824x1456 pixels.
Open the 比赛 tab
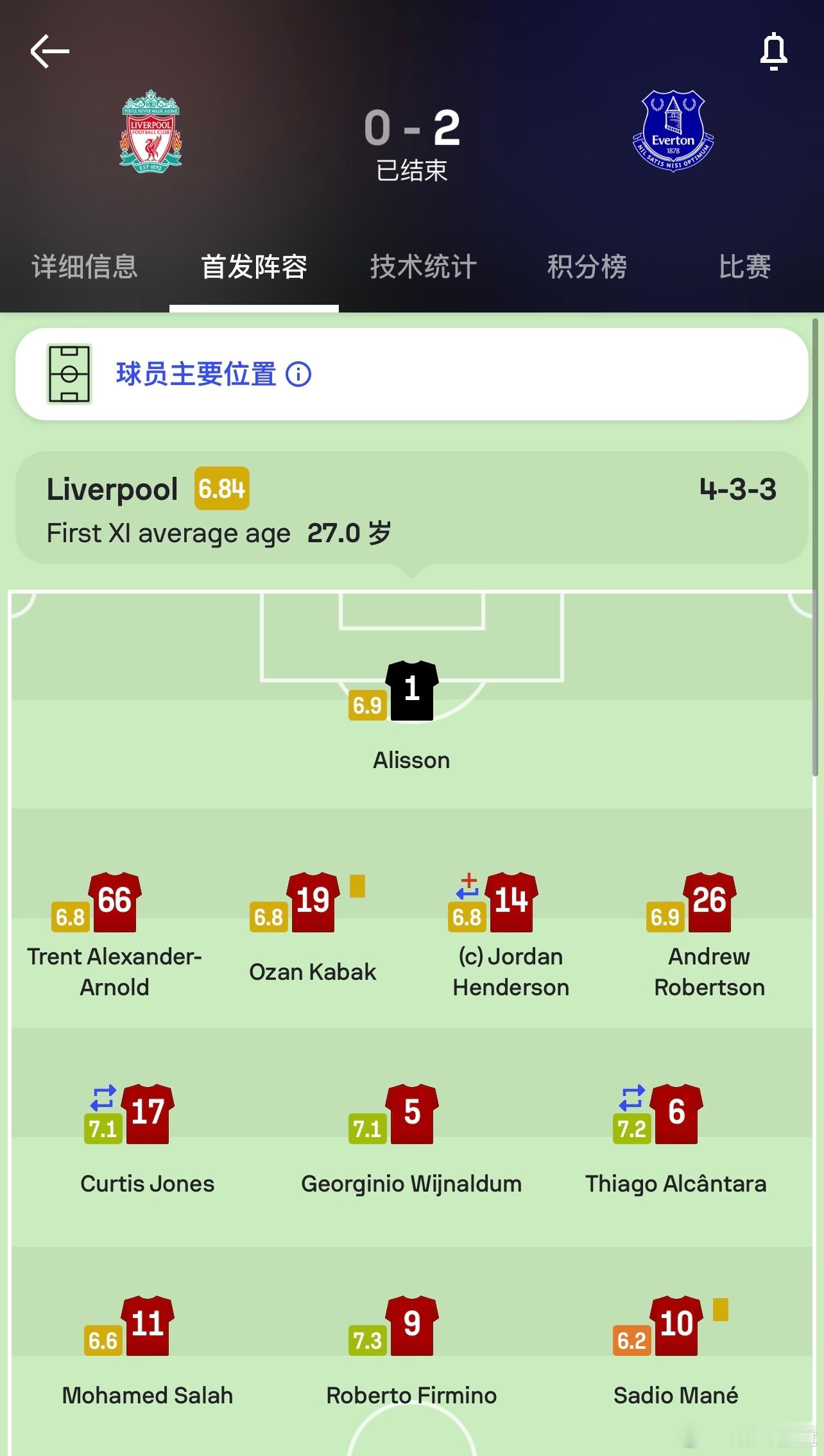pyautogui.click(x=745, y=267)
